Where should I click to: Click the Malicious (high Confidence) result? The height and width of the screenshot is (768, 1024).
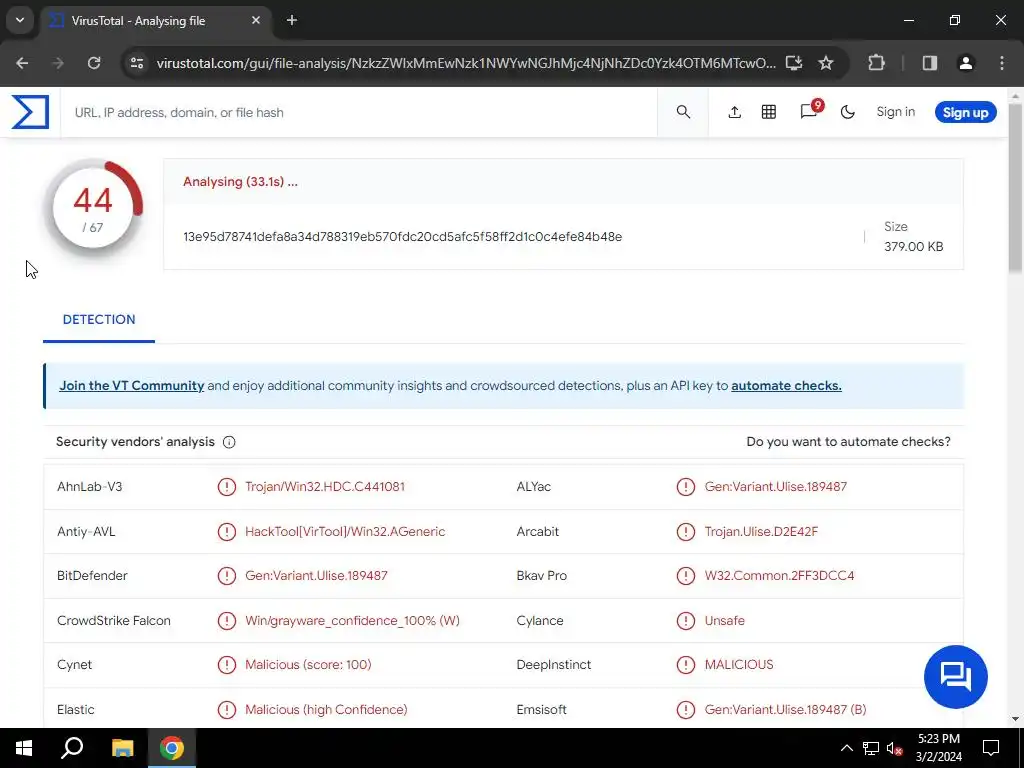pos(326,710)
